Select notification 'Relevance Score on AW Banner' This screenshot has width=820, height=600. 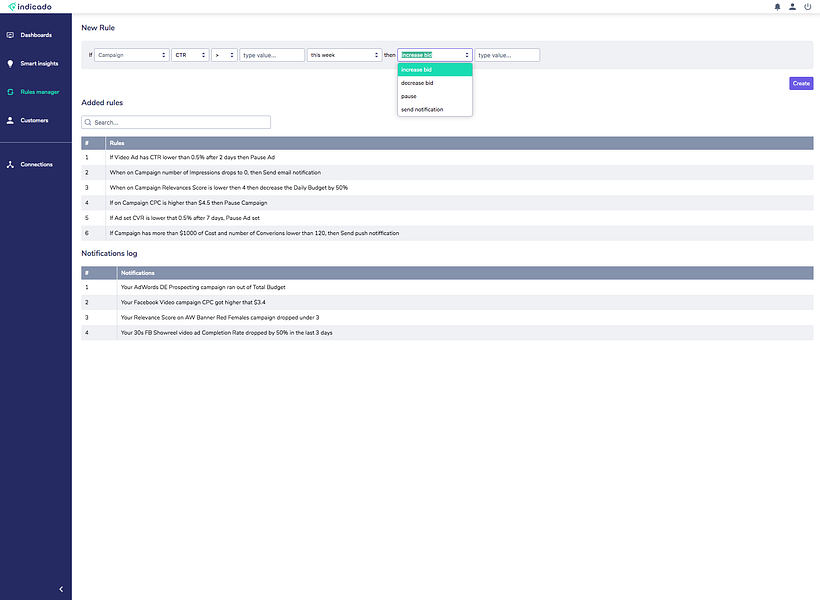click(447, 318)
